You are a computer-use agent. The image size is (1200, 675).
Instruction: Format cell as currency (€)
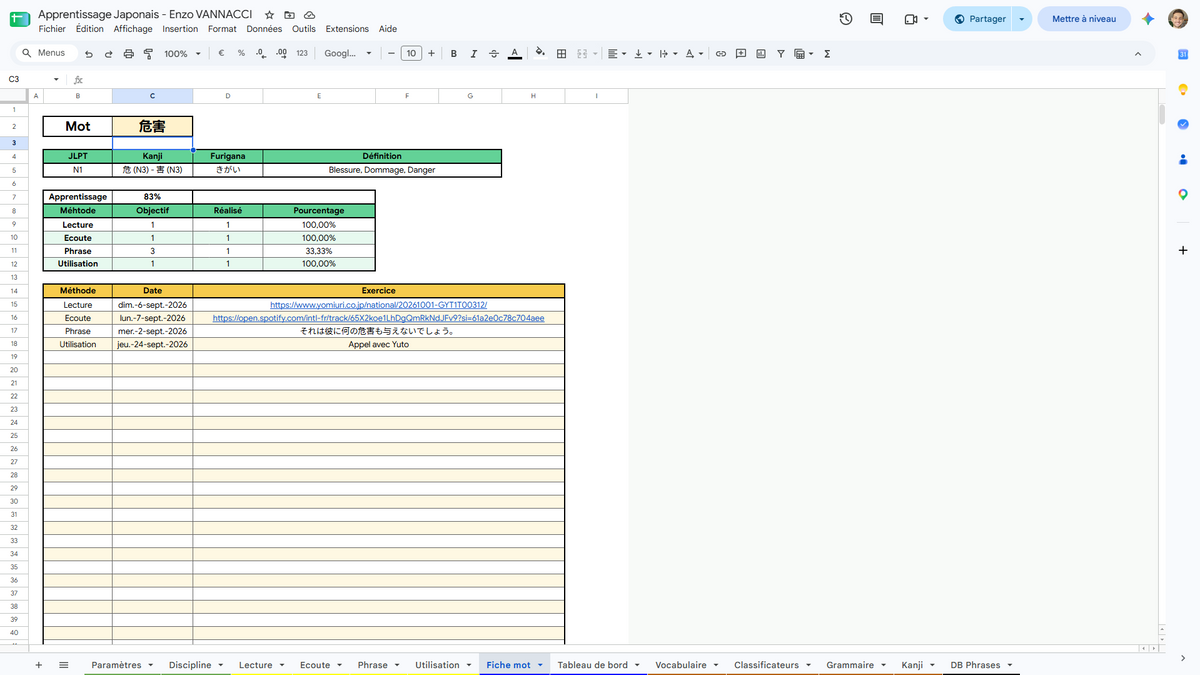click(221, 54)
